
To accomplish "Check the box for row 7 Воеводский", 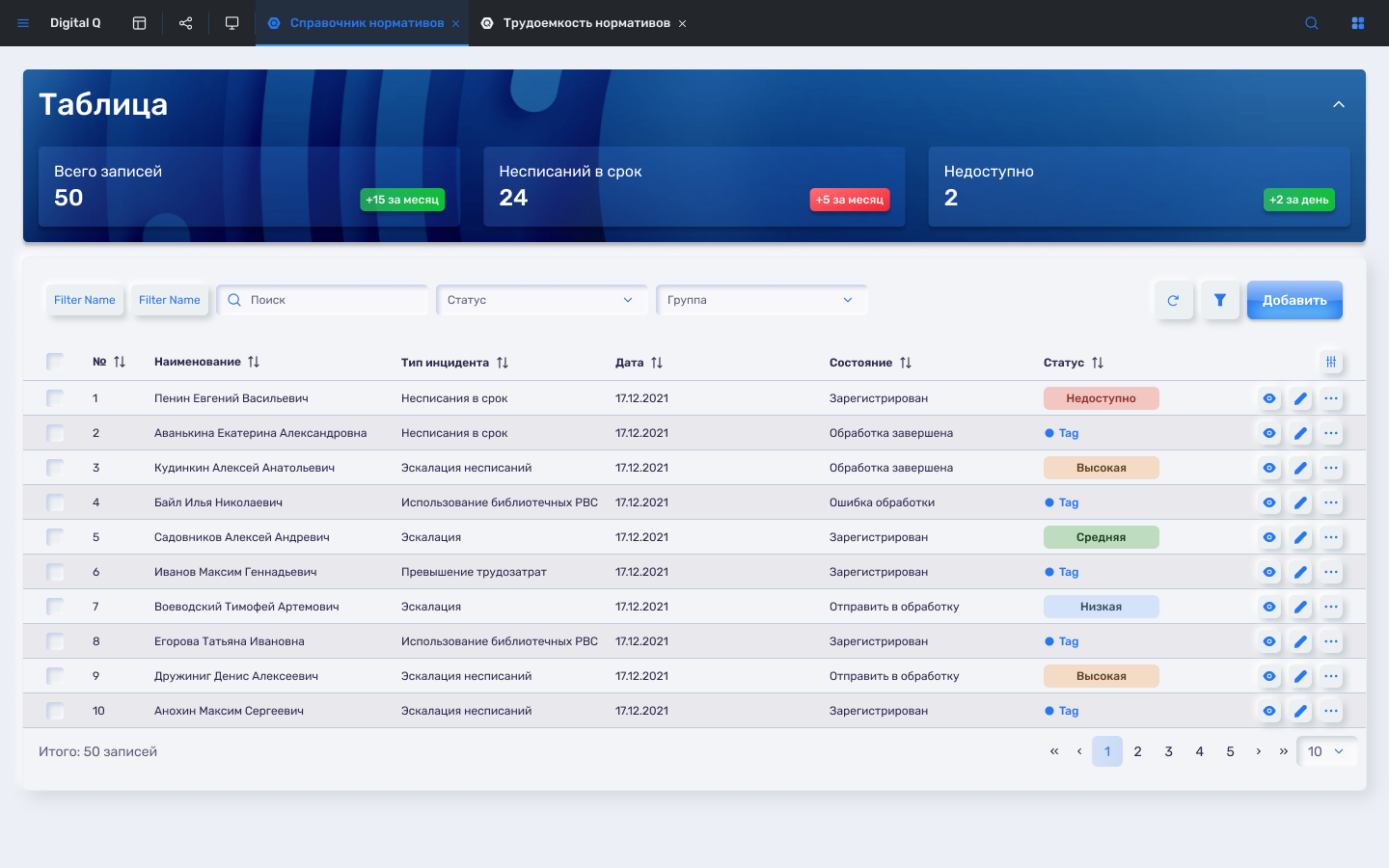I will point(55,607).
